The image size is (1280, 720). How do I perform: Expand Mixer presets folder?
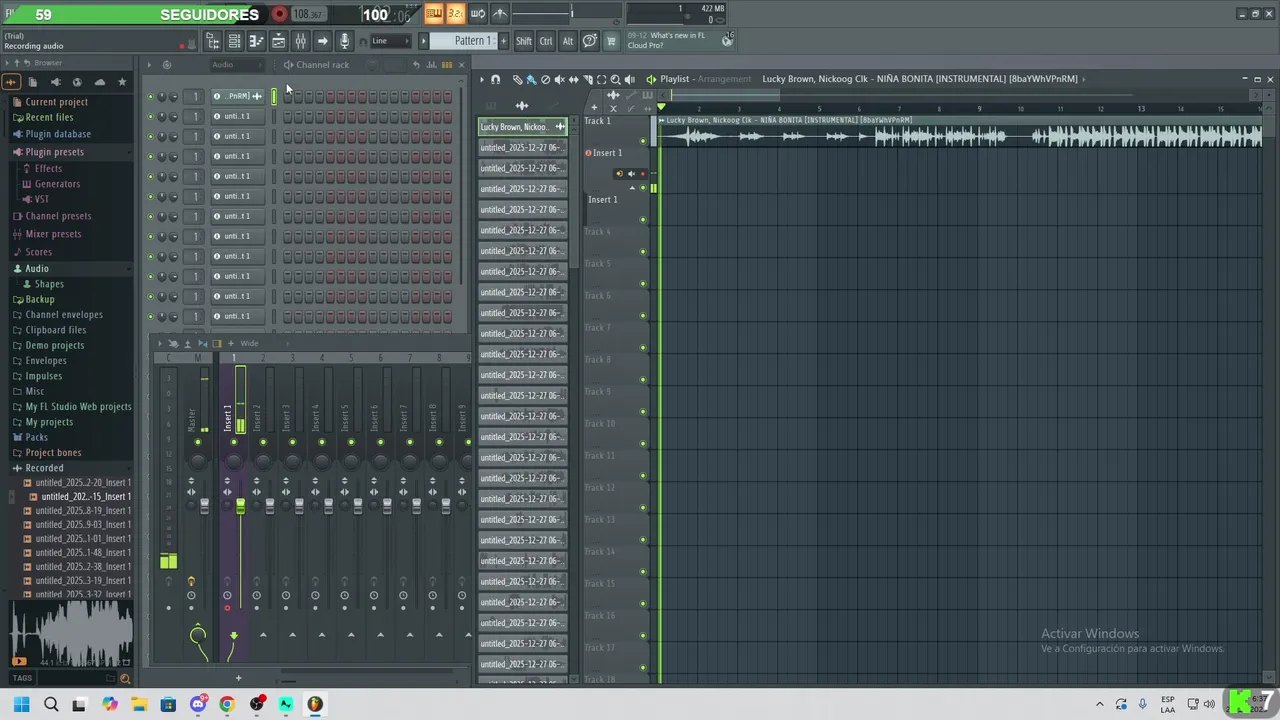53,234
